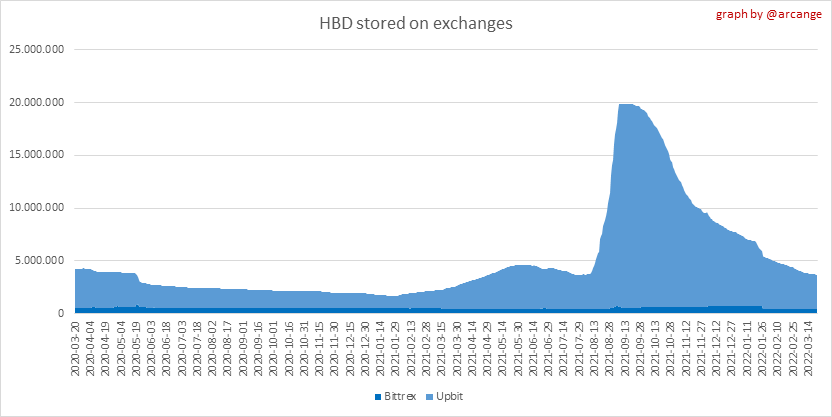This screenshot has width=832, height=417.
Task: Click the 20.000.000 y-axis label
Action: click(37, 102)
